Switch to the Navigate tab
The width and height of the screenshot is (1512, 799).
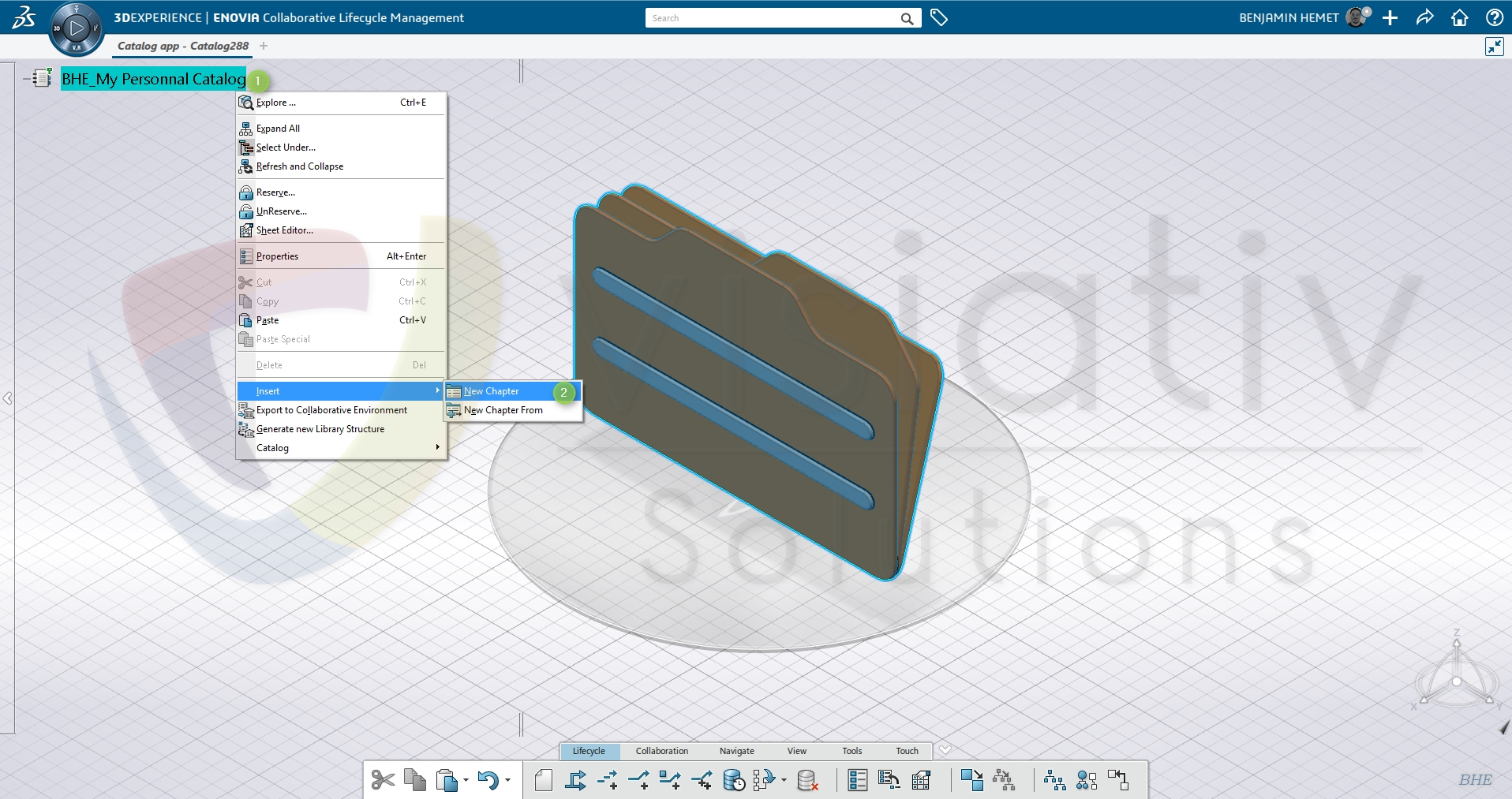coord(737,751)
